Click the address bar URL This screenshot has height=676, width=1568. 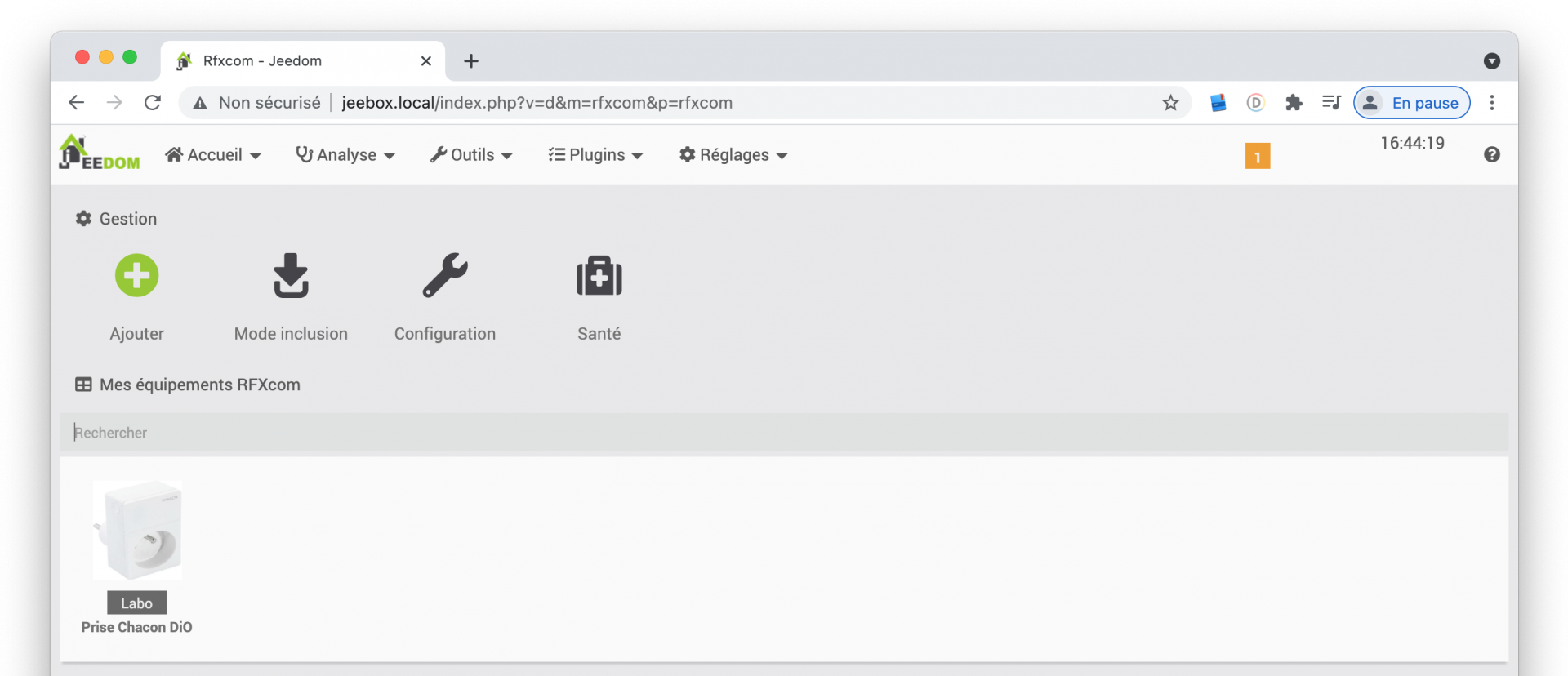(x=537, y=103)
